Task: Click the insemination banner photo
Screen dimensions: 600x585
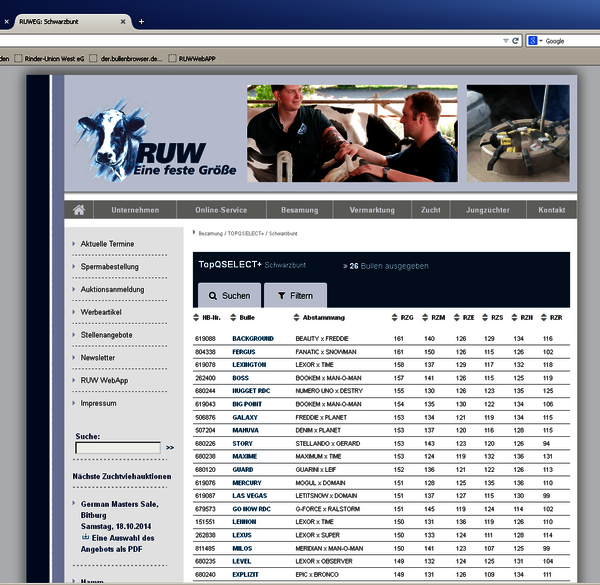Action: pos(352,133)
